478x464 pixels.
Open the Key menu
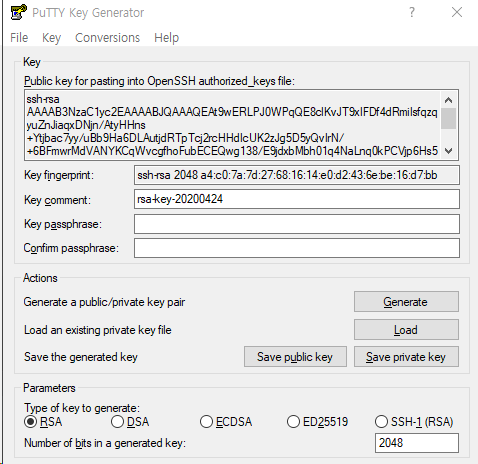(x=51, y=38)
